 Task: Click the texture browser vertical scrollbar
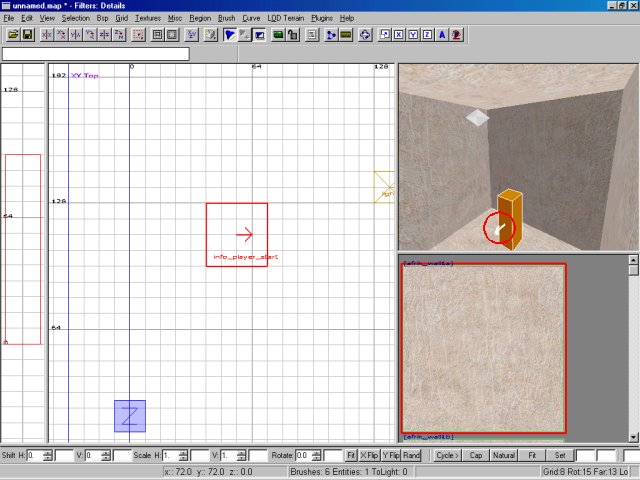[633, 350]
